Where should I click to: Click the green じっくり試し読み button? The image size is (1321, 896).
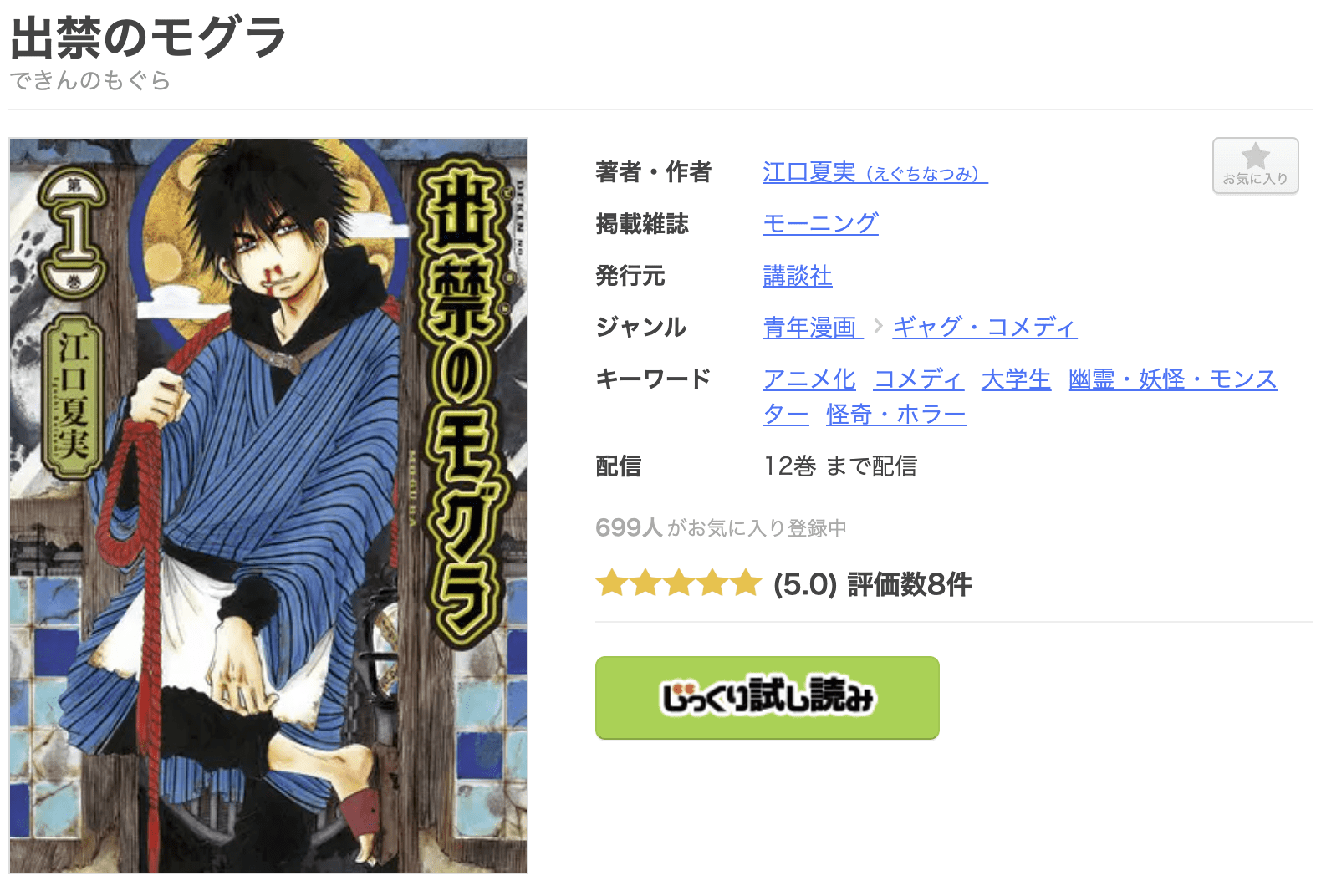(767, 698)
